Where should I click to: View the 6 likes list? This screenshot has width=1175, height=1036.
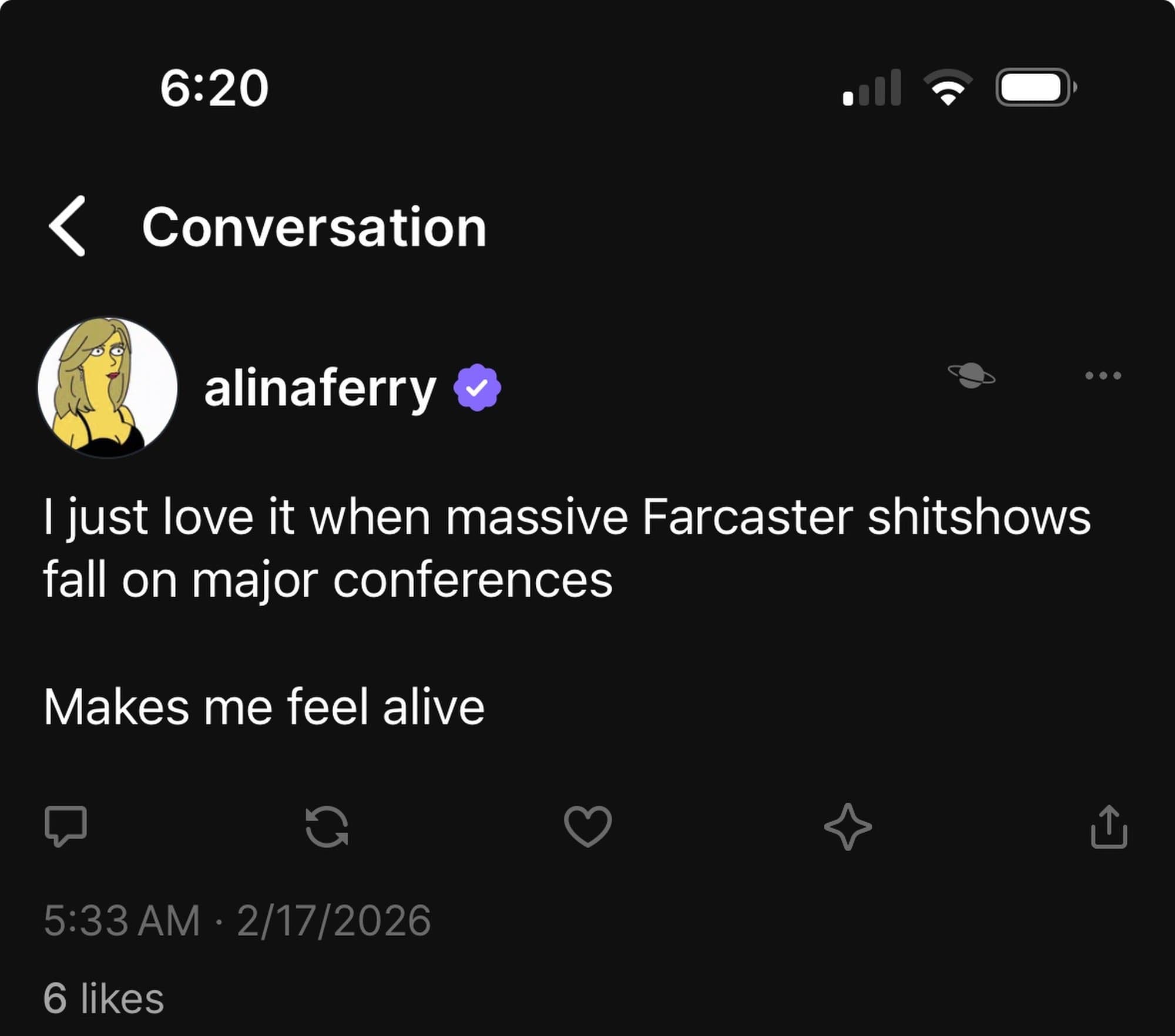(103, 998)
